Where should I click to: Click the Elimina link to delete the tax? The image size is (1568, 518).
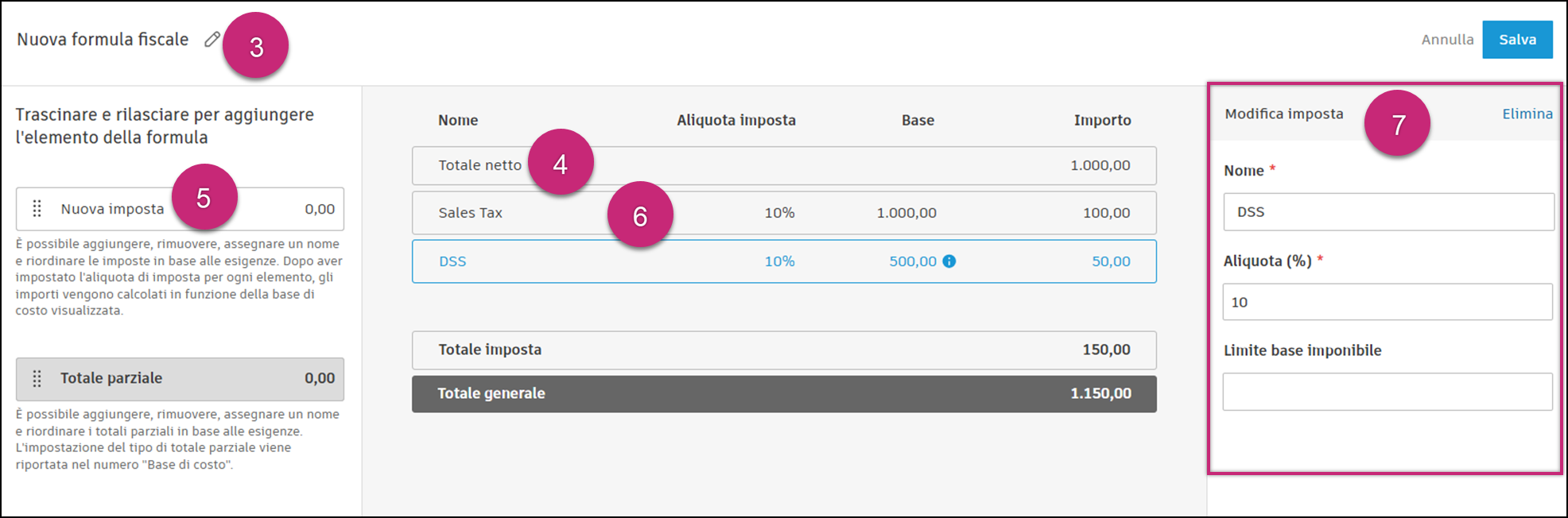1527,114
